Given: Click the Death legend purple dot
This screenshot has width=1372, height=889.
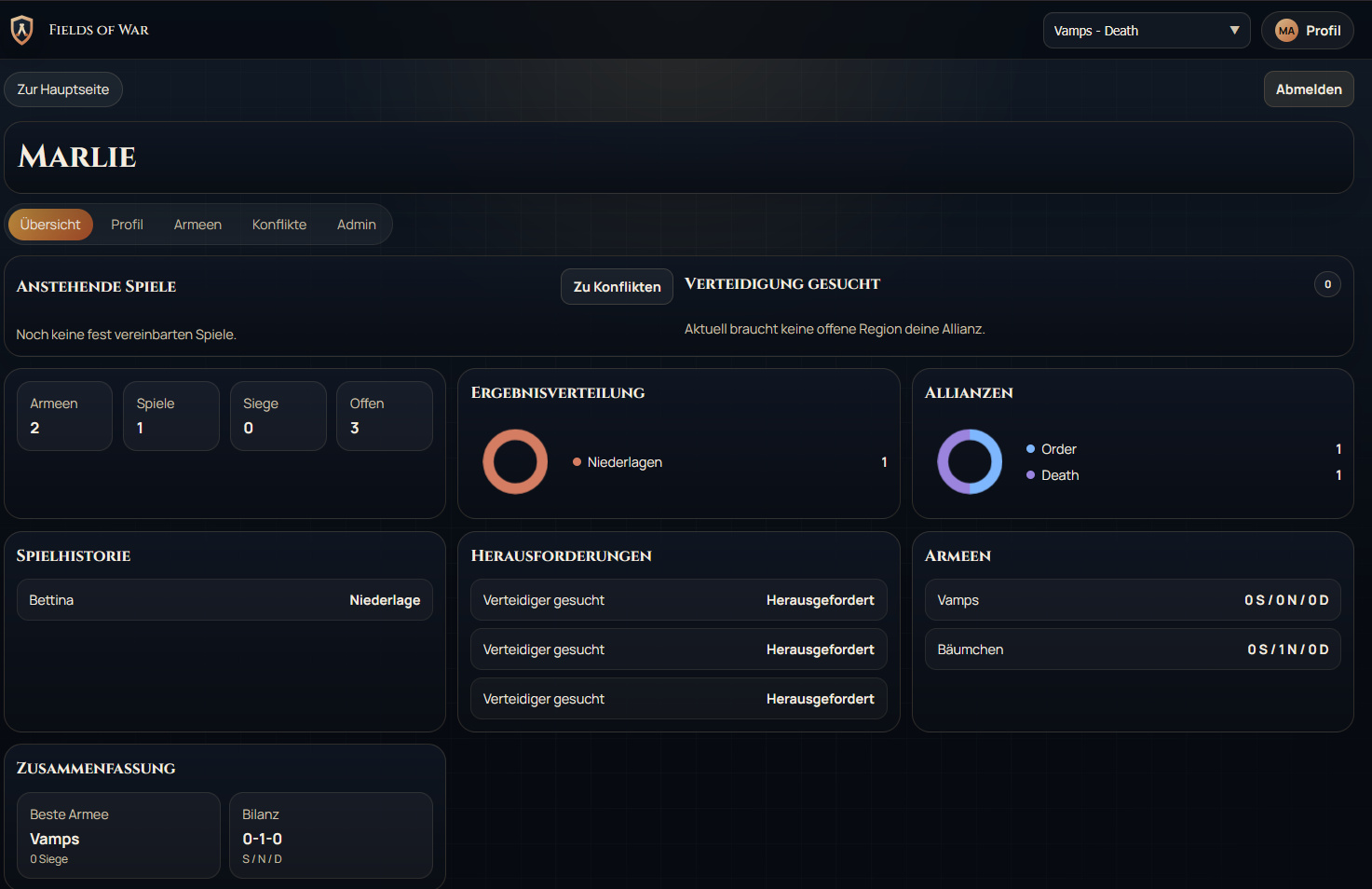Looking at the screenshot, I should pos(1030,475).
